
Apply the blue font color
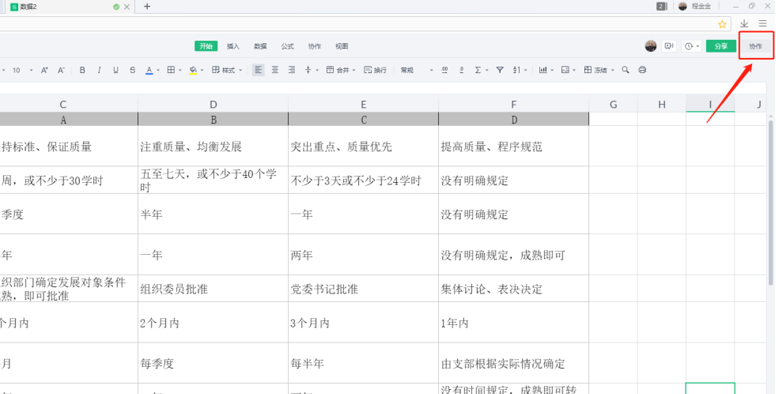pos(149,70)
